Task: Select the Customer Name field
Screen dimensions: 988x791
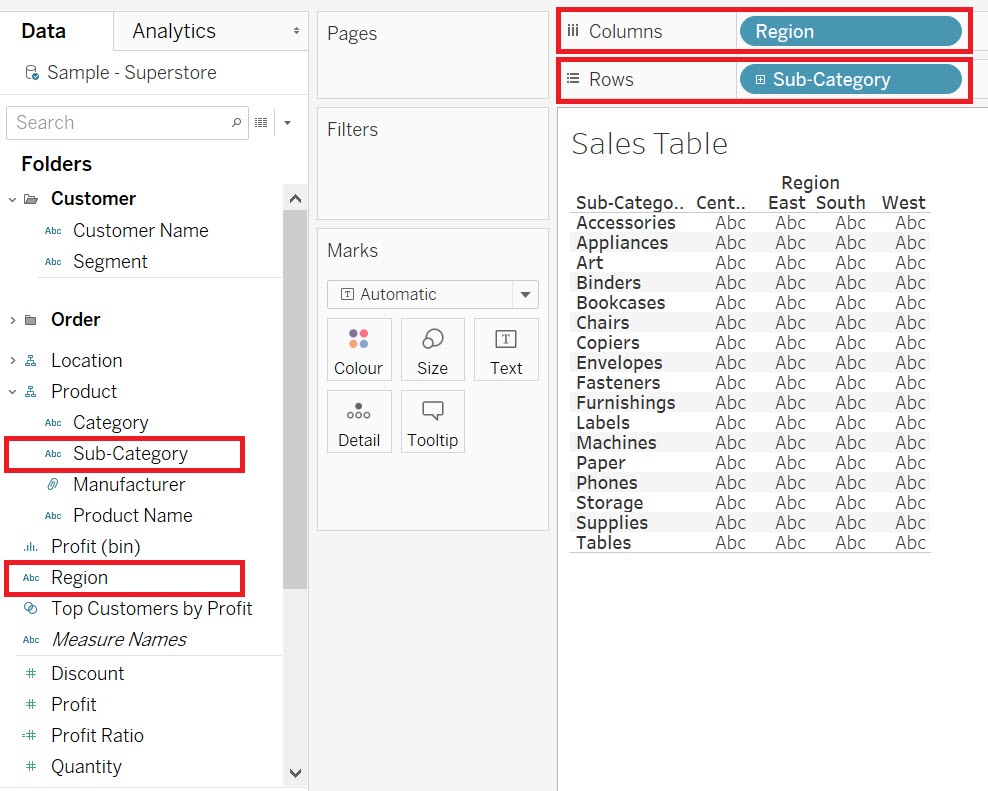Action: click(141, 231)
